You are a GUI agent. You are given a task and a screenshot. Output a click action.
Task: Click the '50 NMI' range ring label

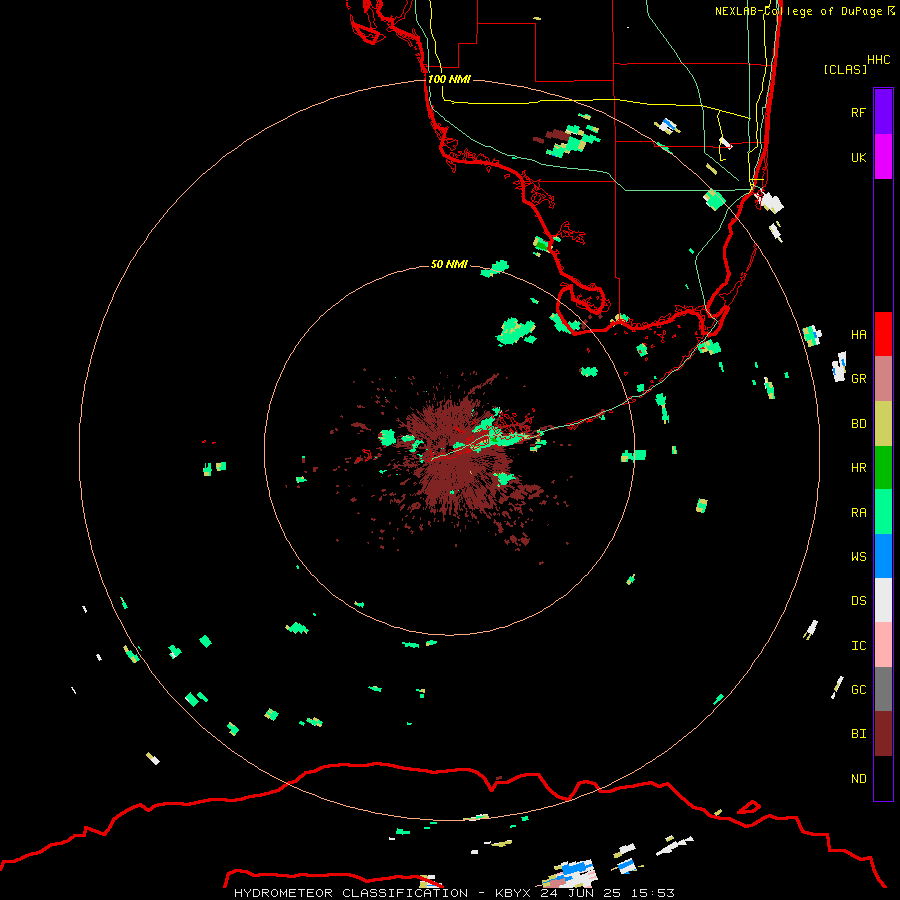click(449, 264)
